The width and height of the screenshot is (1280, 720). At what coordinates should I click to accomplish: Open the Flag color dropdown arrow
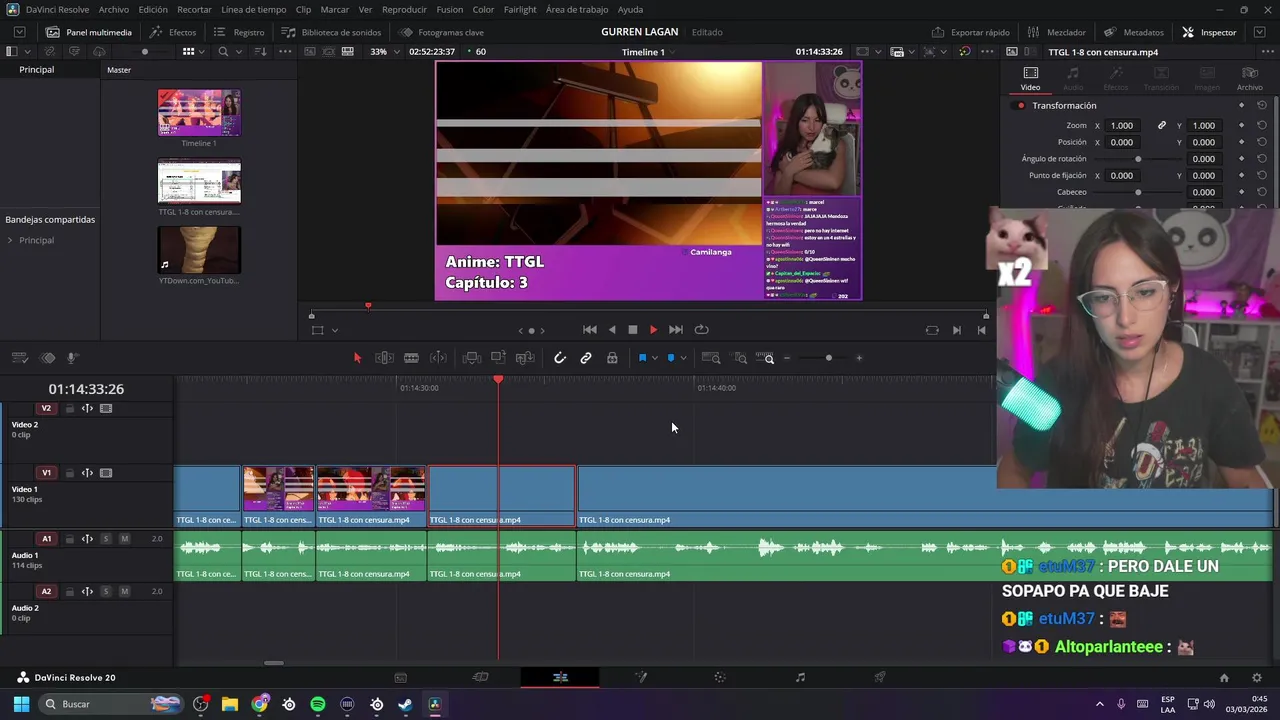[654, 358]
